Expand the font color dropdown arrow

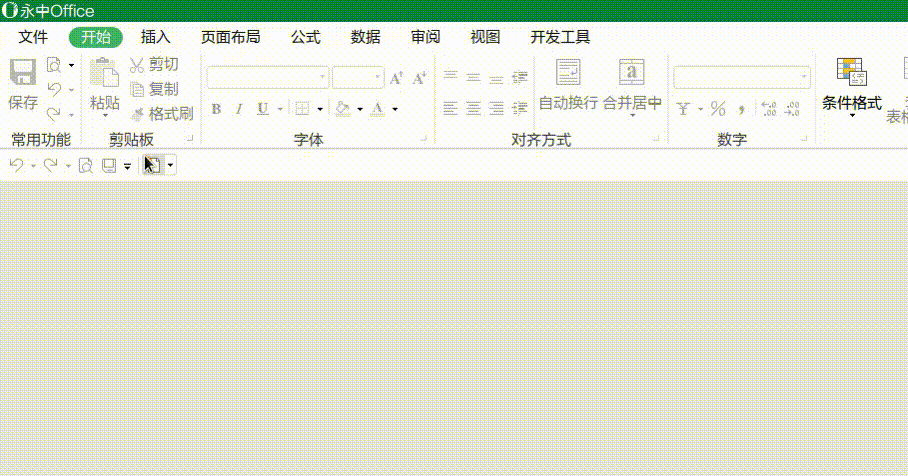pyautogui.click(x=395, y=109)
